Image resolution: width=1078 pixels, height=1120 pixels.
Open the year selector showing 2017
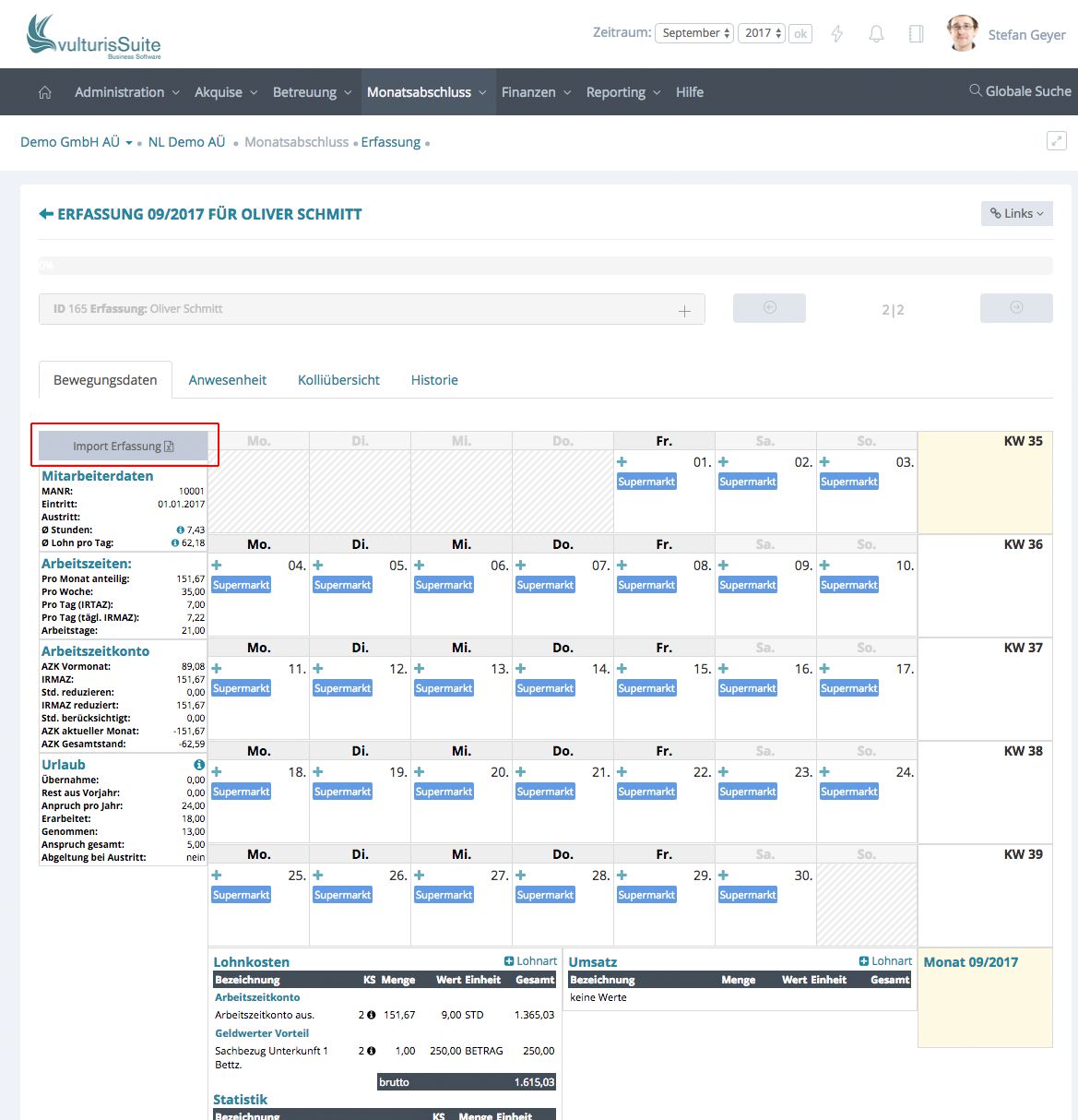(763, 33)
